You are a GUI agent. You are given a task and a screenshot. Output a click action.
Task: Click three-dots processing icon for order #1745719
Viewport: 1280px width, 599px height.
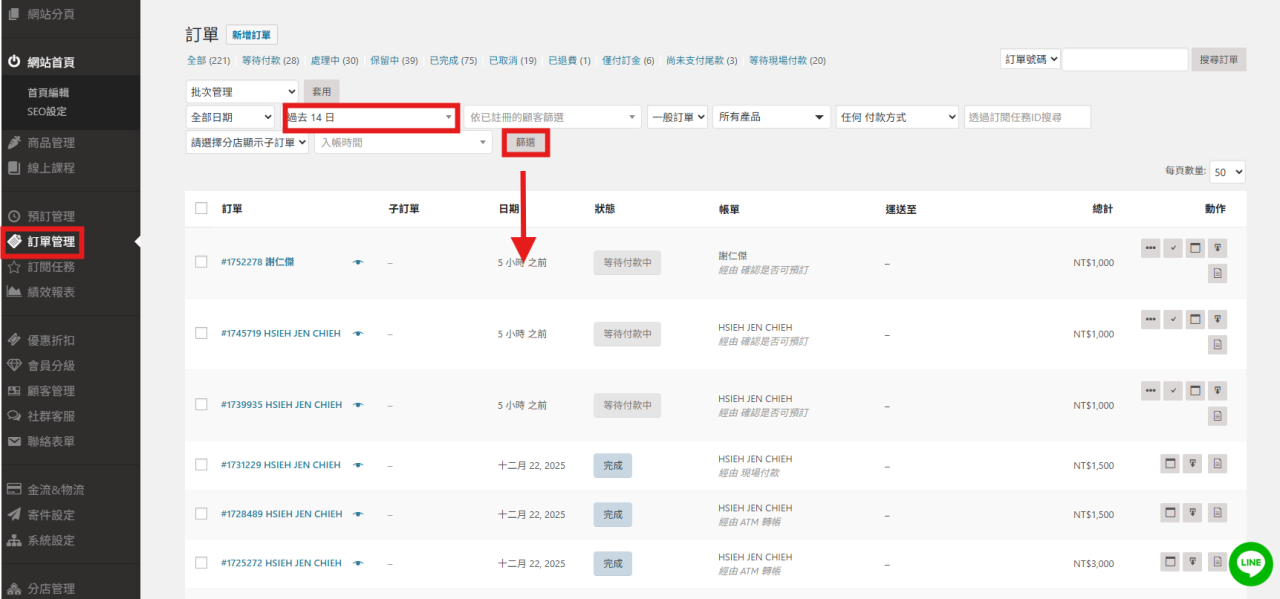click(1151, 319)
